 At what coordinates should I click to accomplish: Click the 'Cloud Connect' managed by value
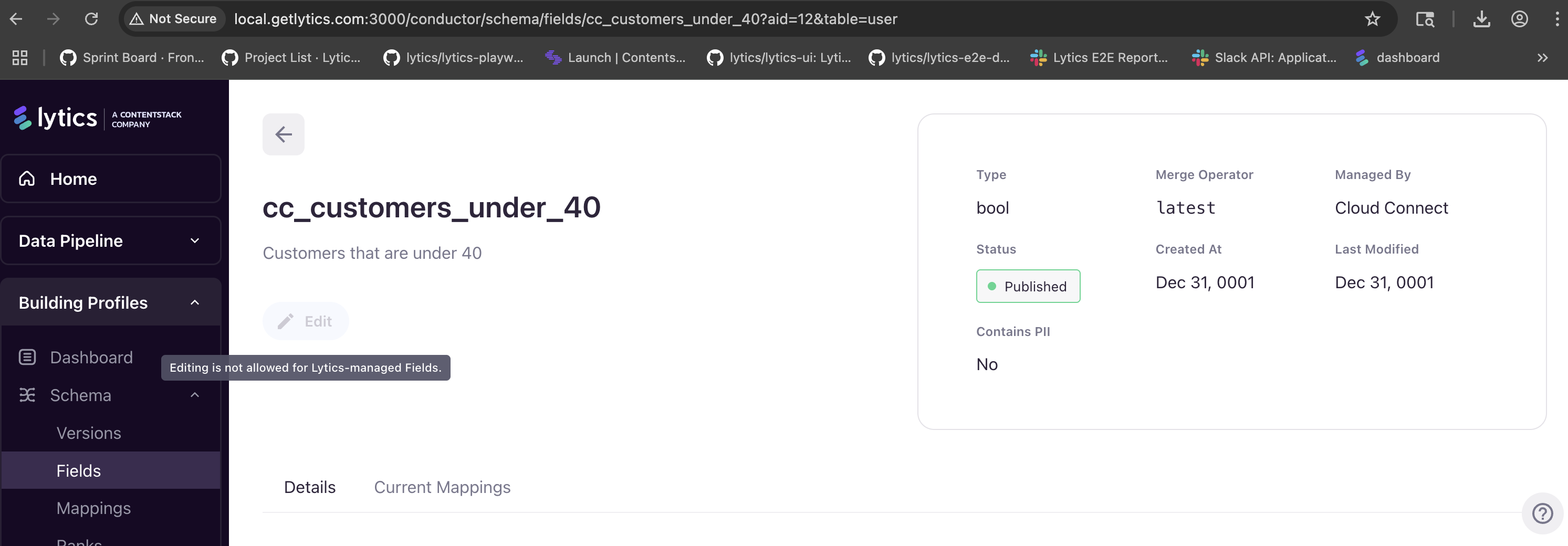pyautogui.click(x=1392, y=208)
